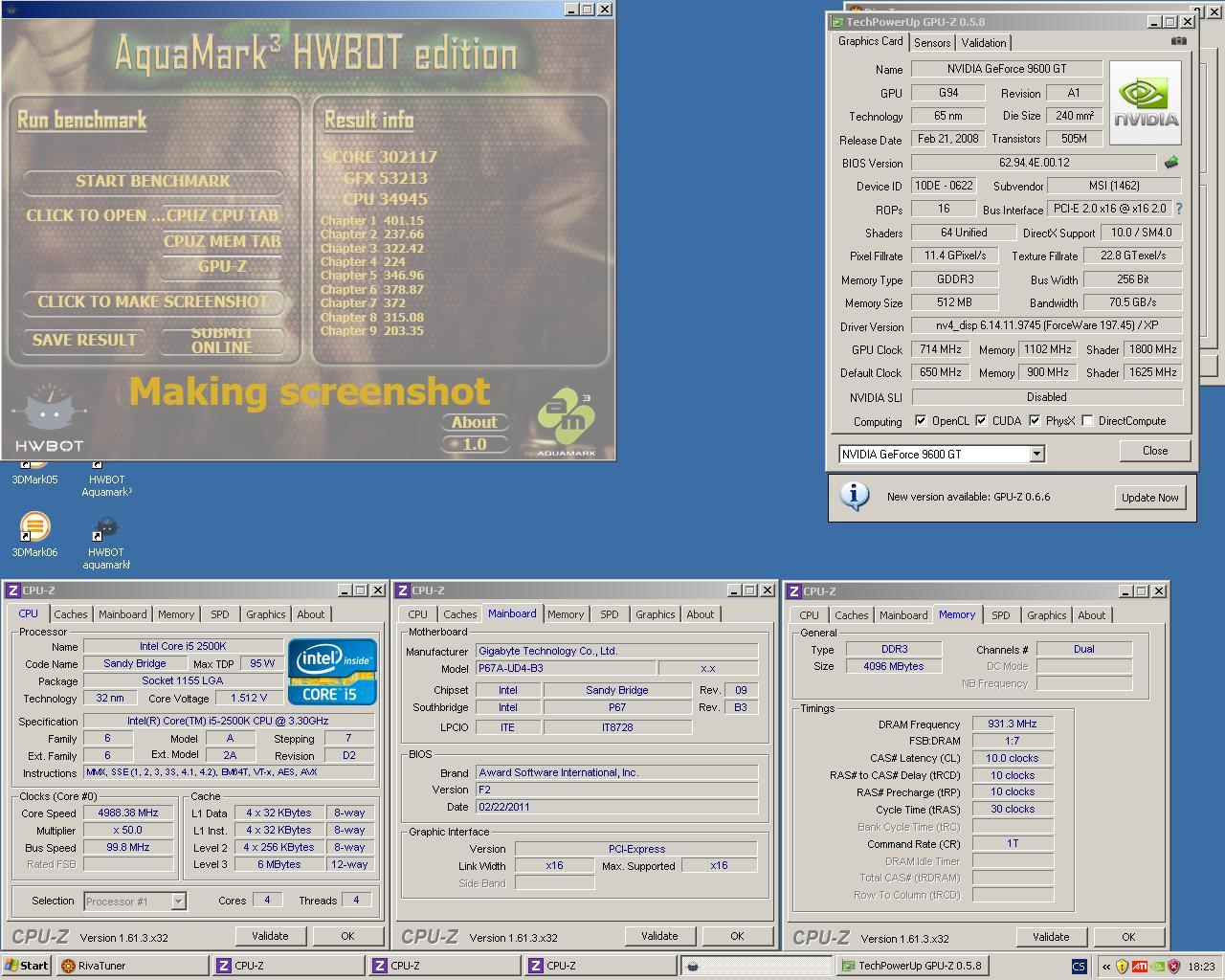Open the SPD tab in the Mainboard CPU-Z window

(610, 614)
